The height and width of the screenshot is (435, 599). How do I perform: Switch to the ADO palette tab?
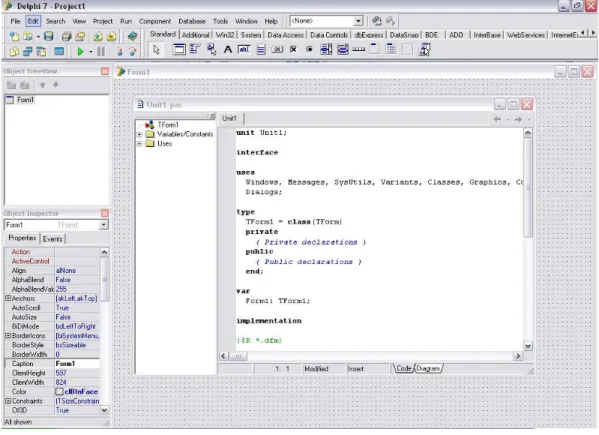pyautogui.click(x=456, y=35)
